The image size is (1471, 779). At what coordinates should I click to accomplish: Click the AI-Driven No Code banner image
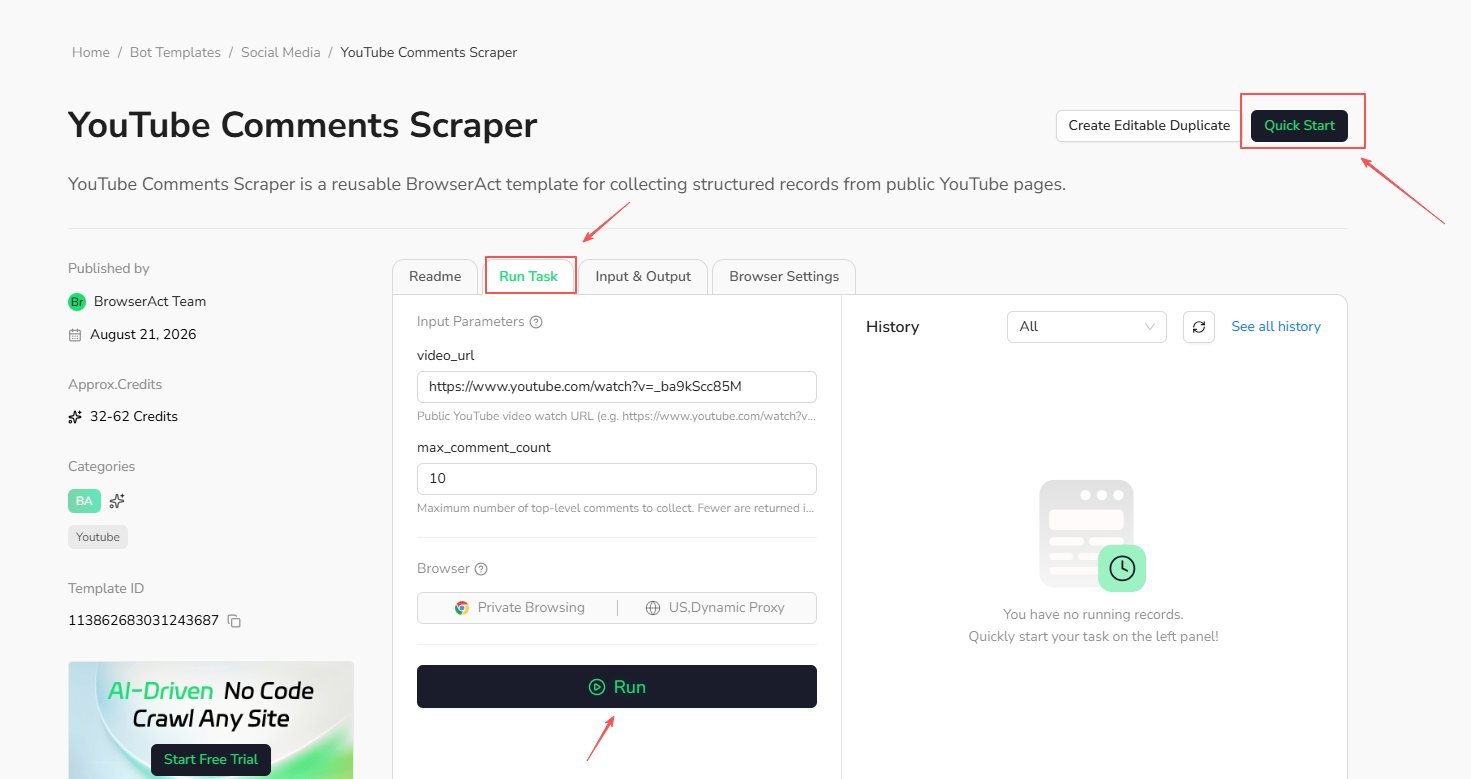pos(211,720)
